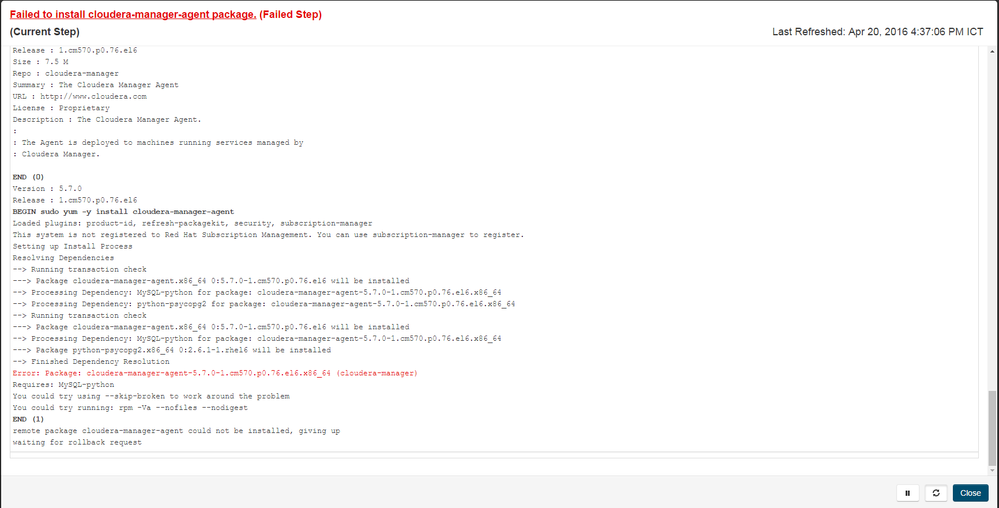Click 'Processing Dependency: python-psycopg2' line
The image size is (999, 508).
point(263,304)
